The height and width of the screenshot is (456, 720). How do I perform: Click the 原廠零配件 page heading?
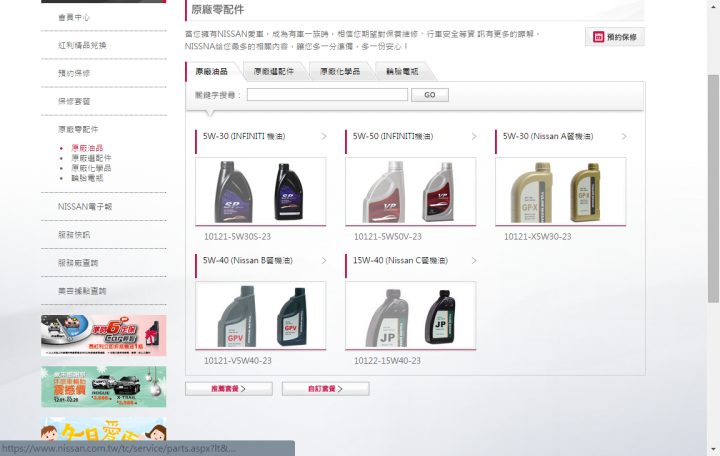pos(218,10)
